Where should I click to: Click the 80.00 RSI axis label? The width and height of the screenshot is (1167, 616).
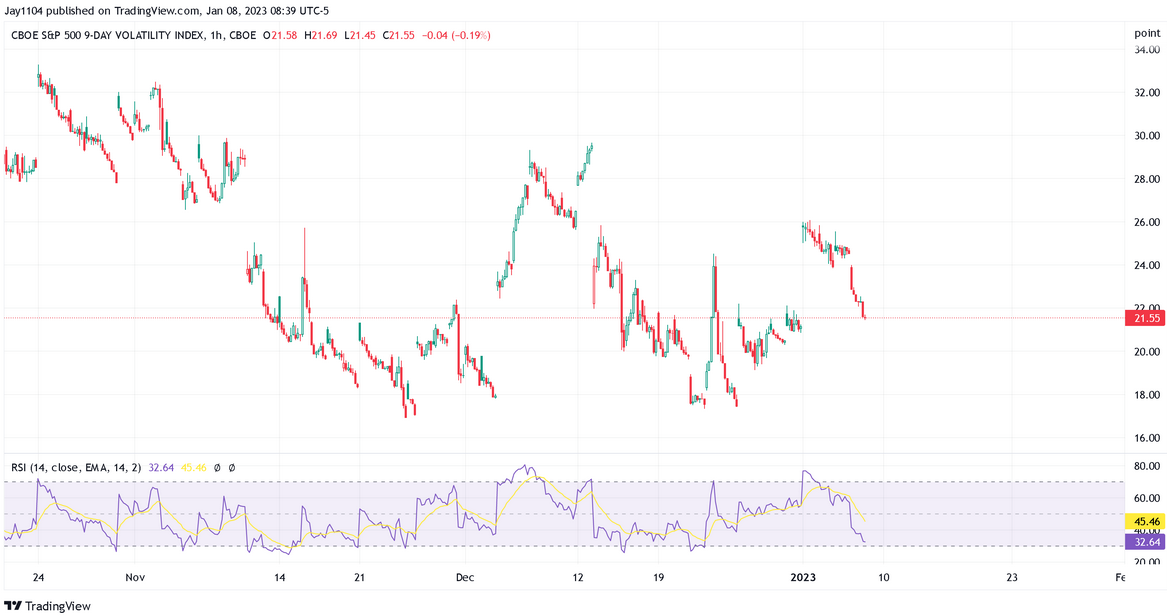pyautogui.click(x=1147, y=466)
